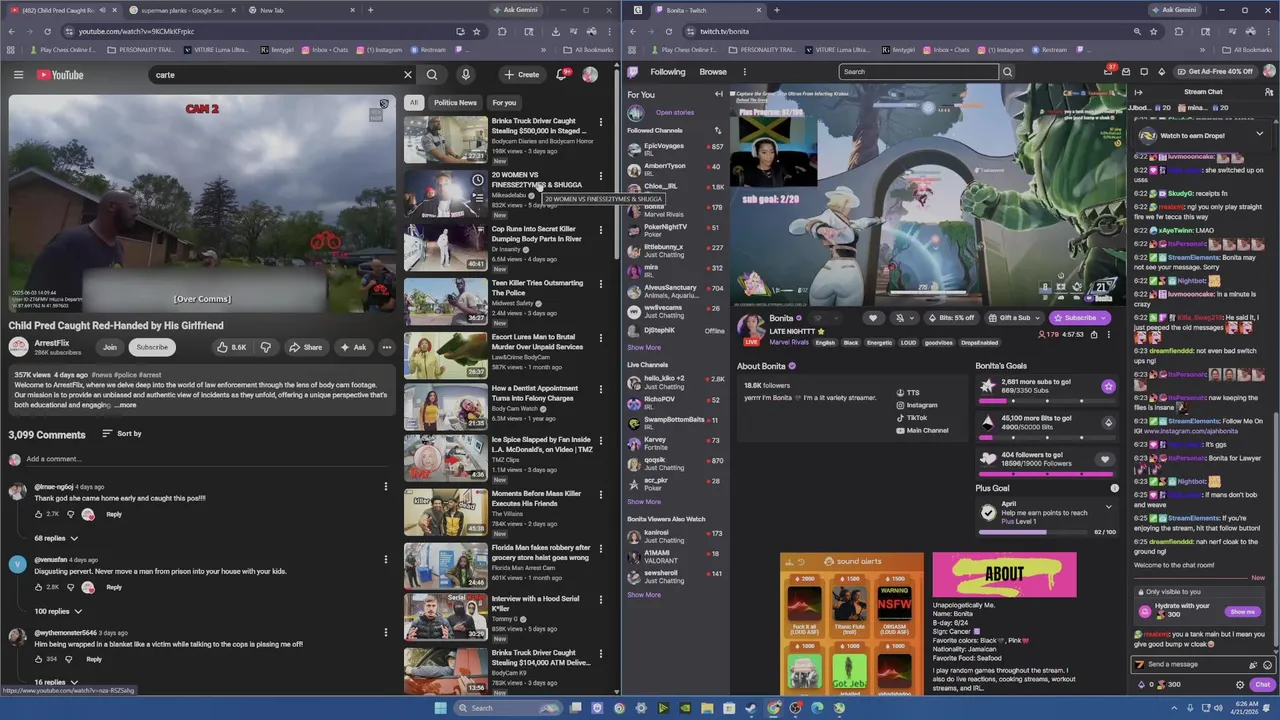Open more actions ellipsis under the video
The height and width of the screenshot is (720, 1280).
click(386, 347)
